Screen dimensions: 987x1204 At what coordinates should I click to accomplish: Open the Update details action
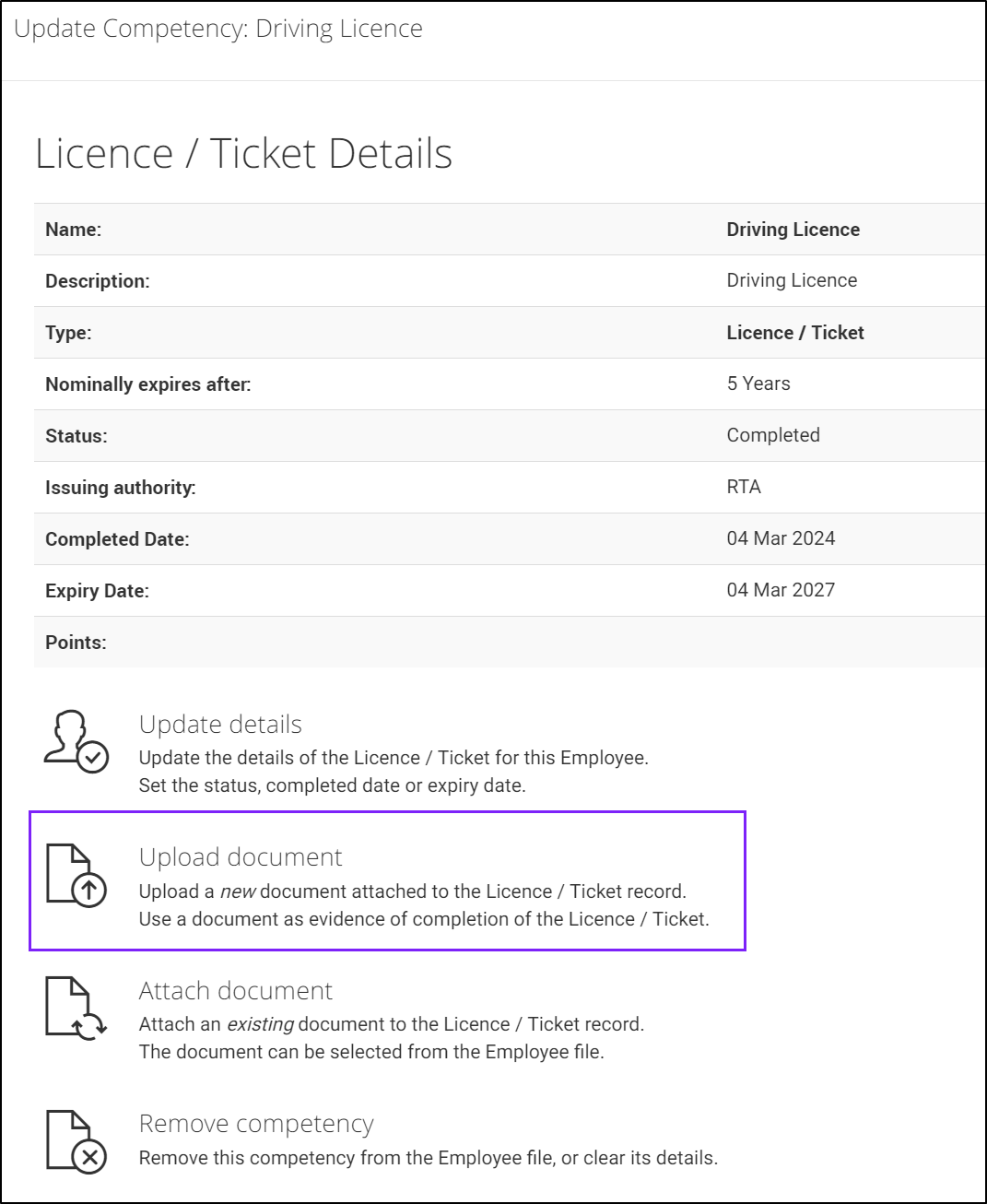click(x=219, y=725)
